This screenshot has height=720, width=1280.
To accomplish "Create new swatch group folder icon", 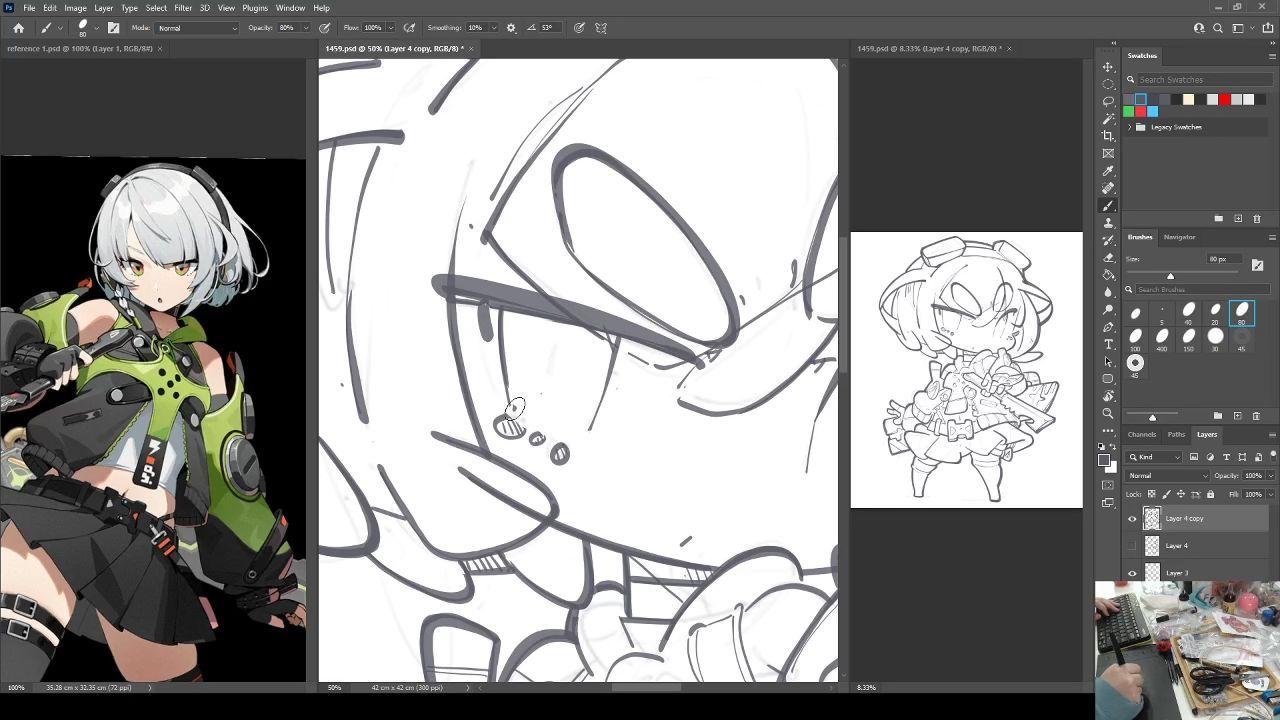I will click(x=1219, y=218).
